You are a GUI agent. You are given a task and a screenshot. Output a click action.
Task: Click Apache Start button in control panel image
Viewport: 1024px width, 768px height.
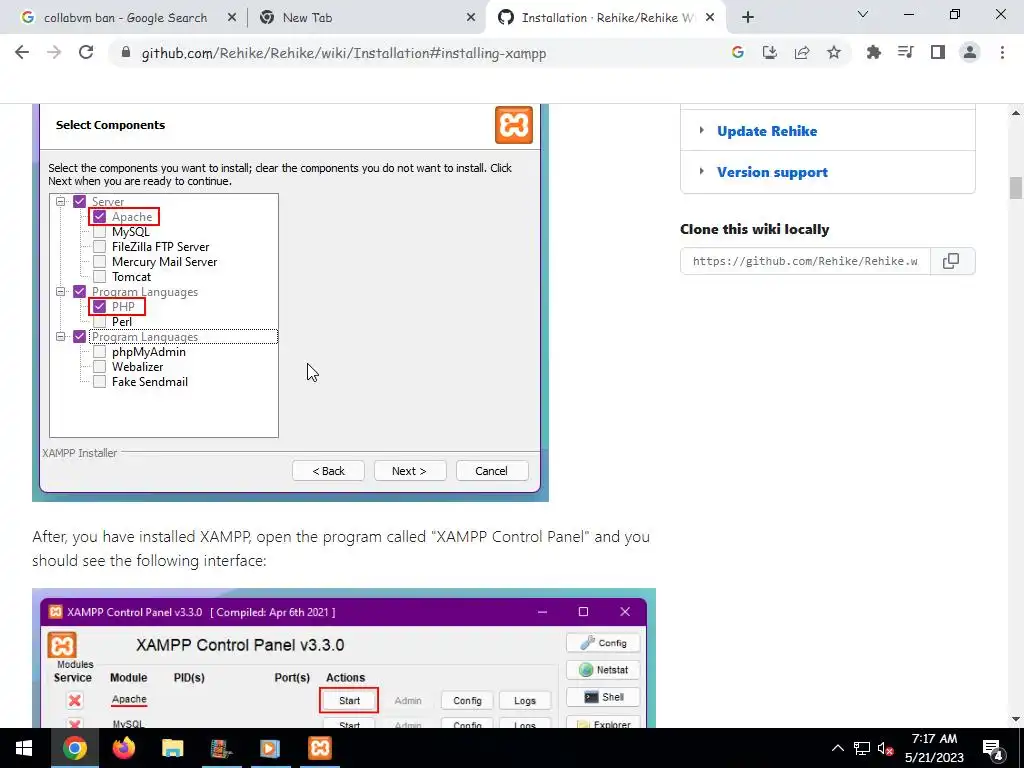click(x=349, y=701)
